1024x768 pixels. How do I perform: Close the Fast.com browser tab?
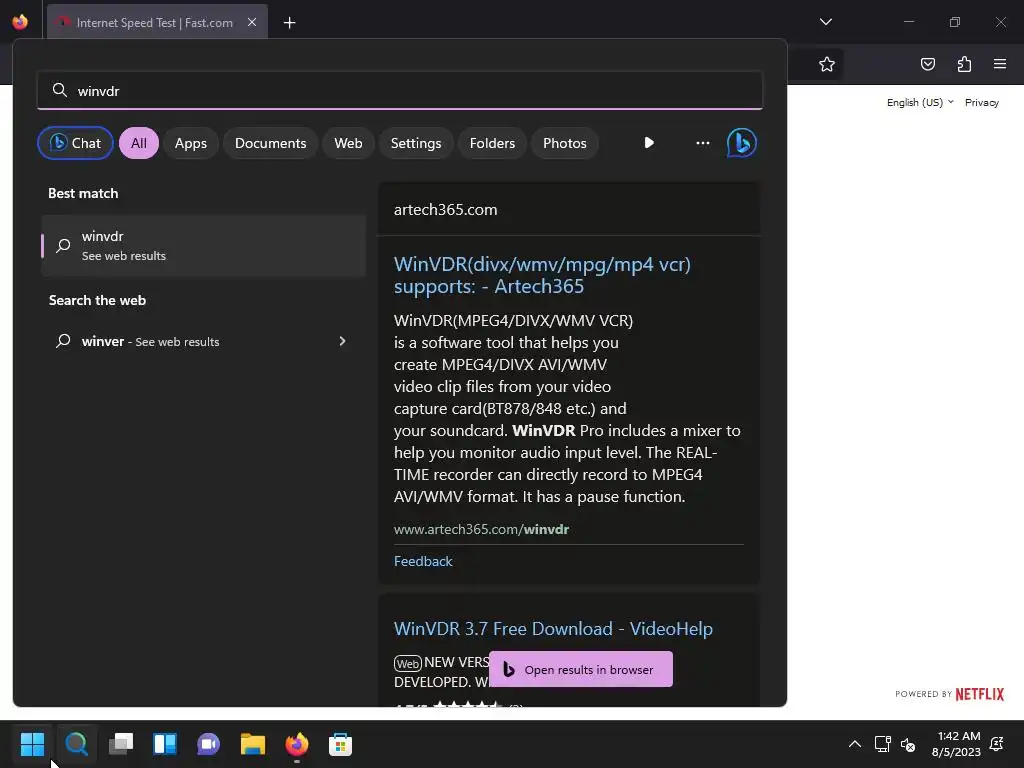[252, 22]
